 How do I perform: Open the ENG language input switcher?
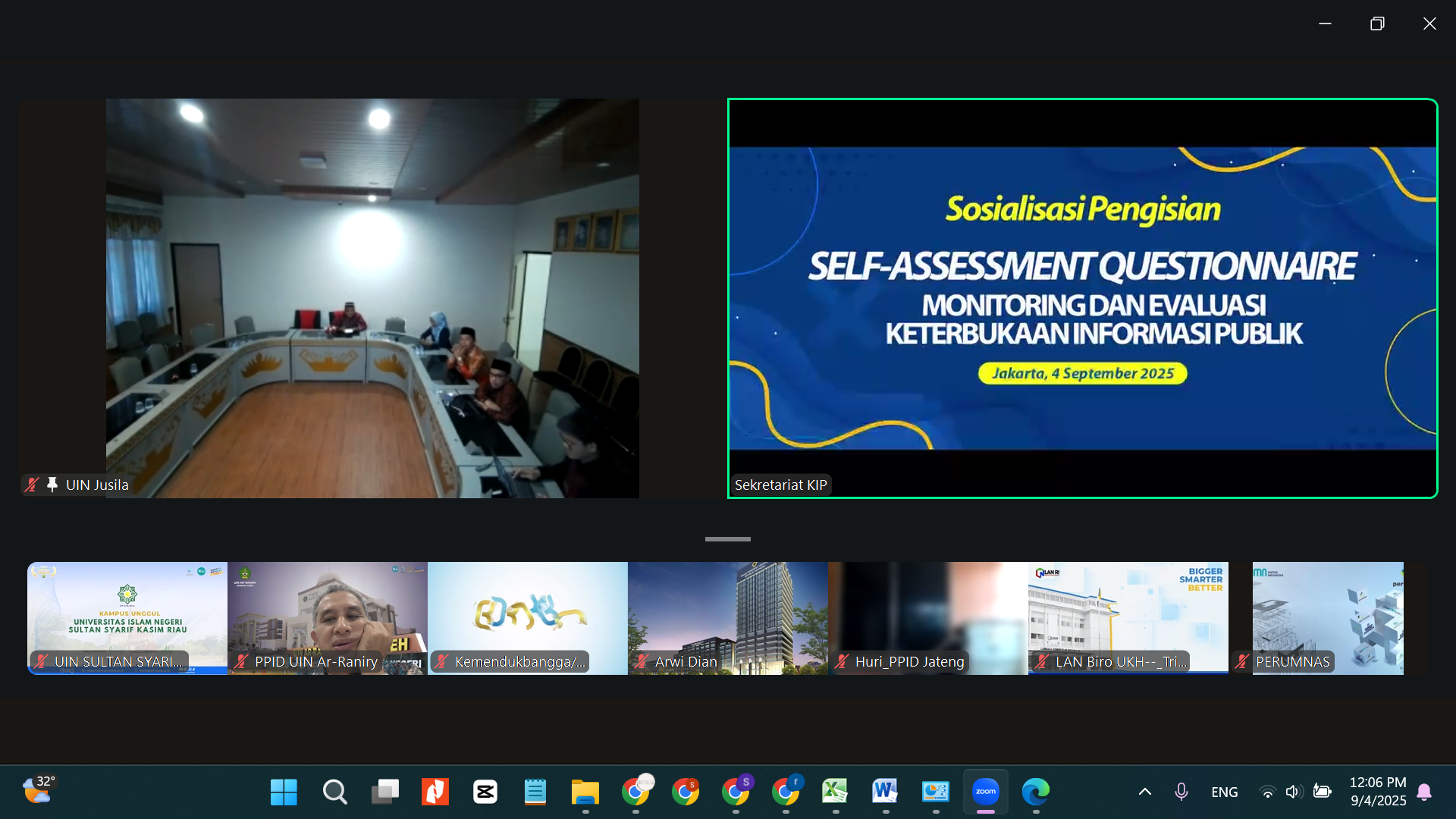tap(1224, 792)
